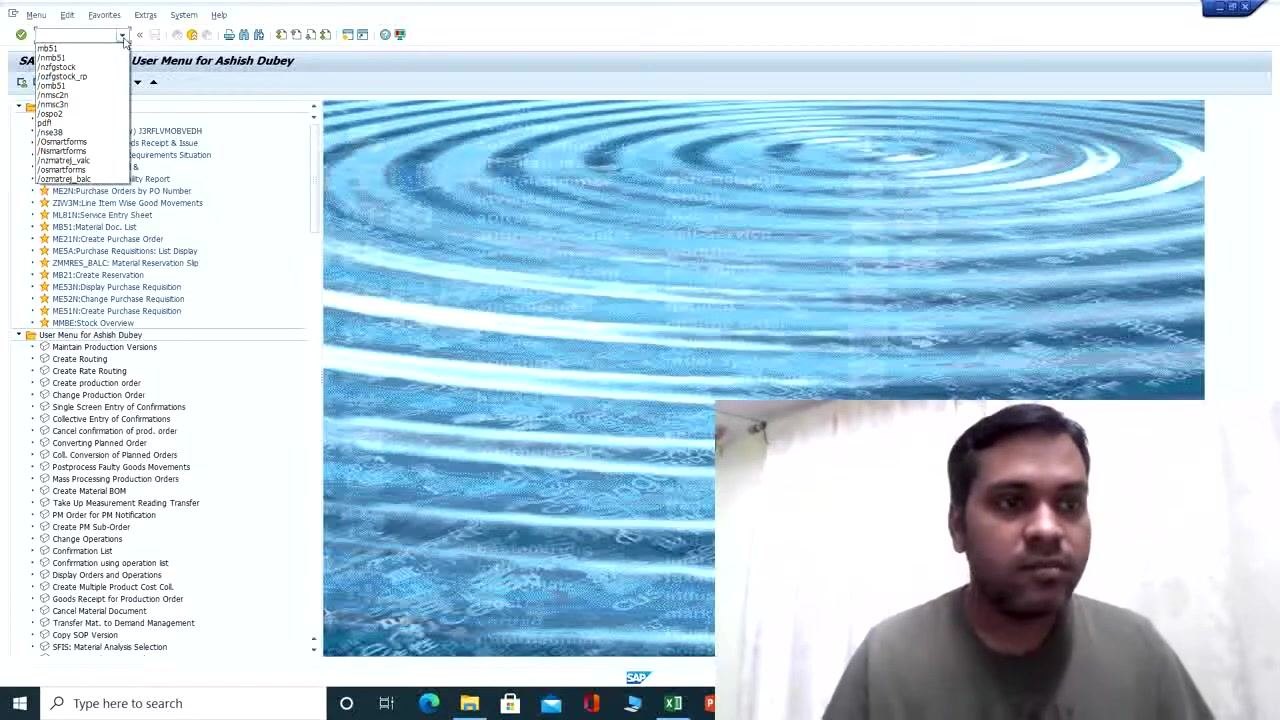Click the Customize Local Layout monitor icon

pyautogui.click(x=400, y=35)
